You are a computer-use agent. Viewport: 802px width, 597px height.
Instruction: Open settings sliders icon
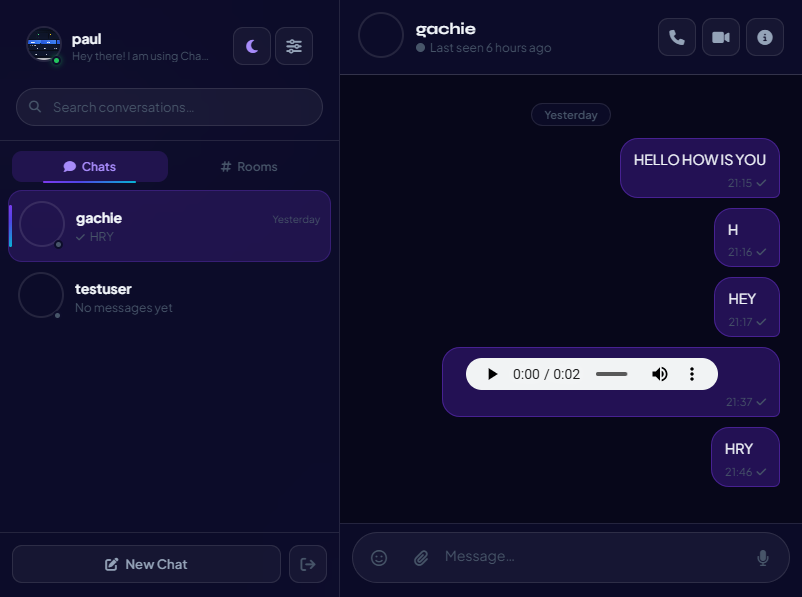coord(294,46)
